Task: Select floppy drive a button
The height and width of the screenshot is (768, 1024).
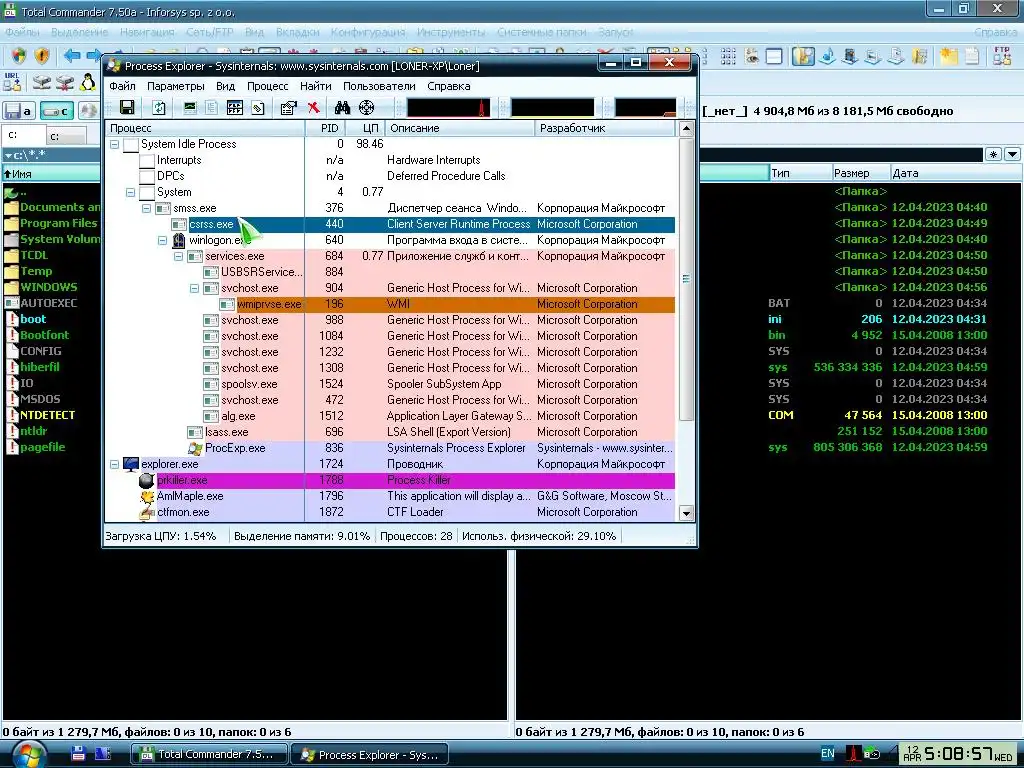Action: 19,110
